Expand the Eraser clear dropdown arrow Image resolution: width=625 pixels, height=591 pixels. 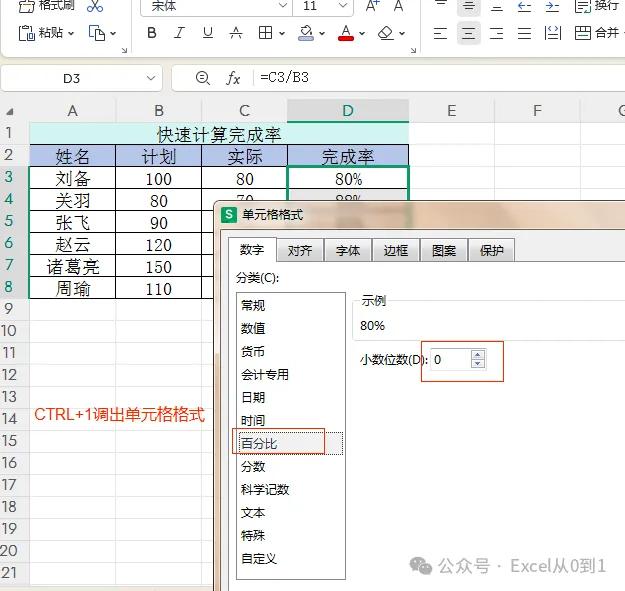402,33
